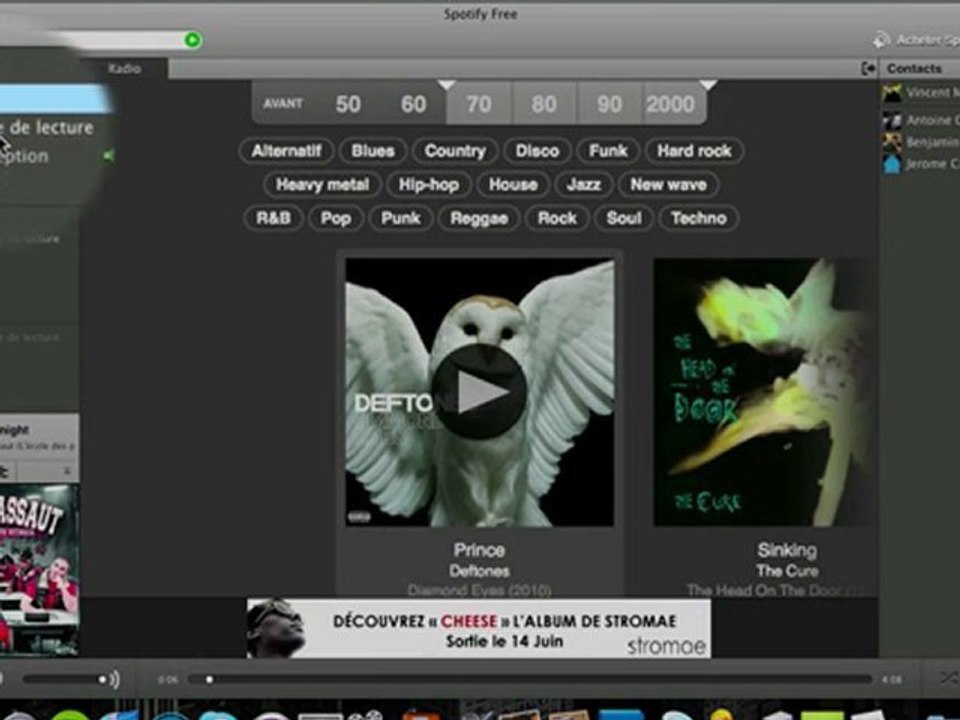960x720 pixels.
Task: Choose the Funk genre
Action: click(x=608, y=151)
